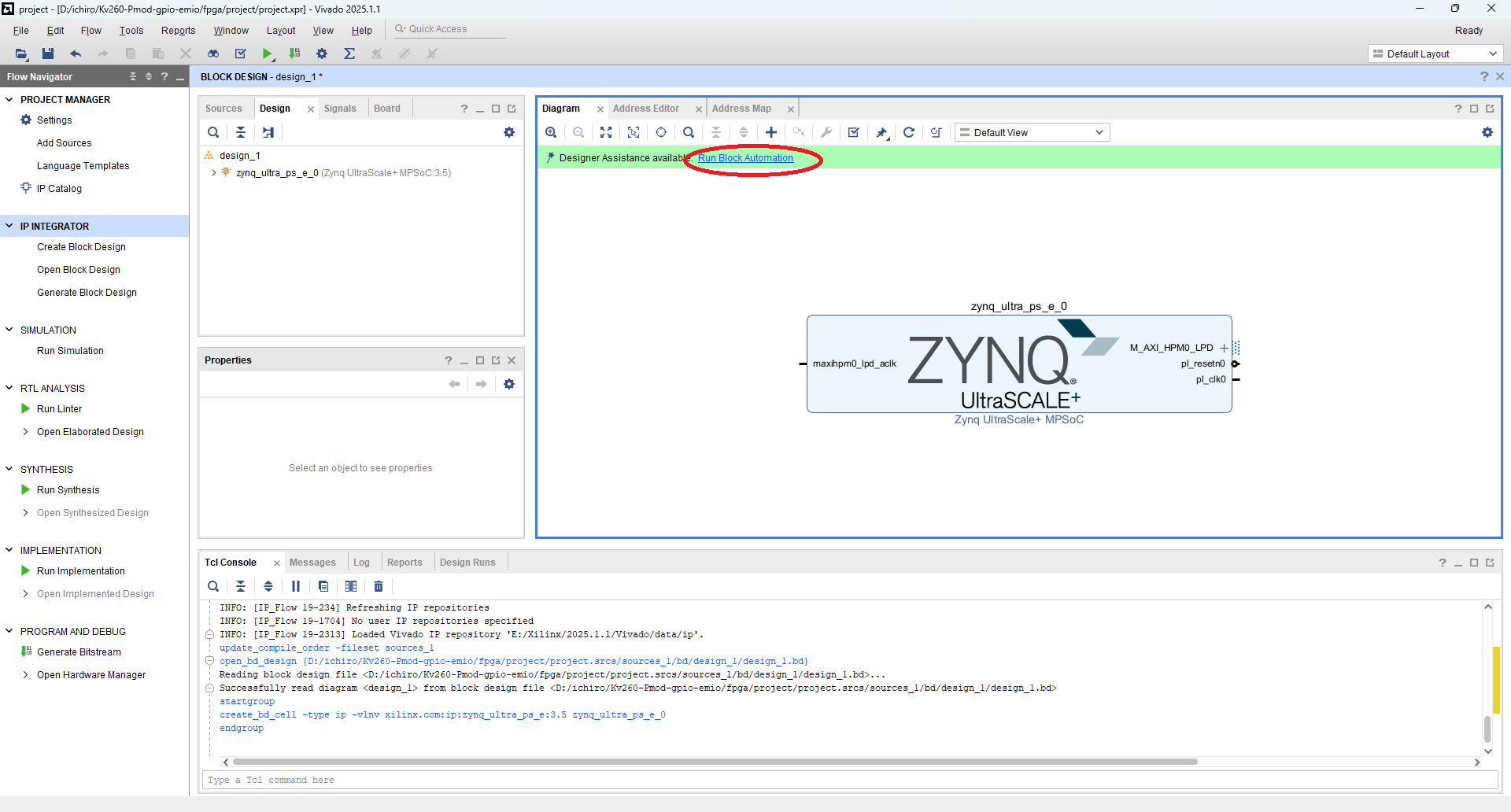Click the Tcl Console horizontal scrollbar
The width and height of the screenshot is (1511, 812).
coord(715,762)
